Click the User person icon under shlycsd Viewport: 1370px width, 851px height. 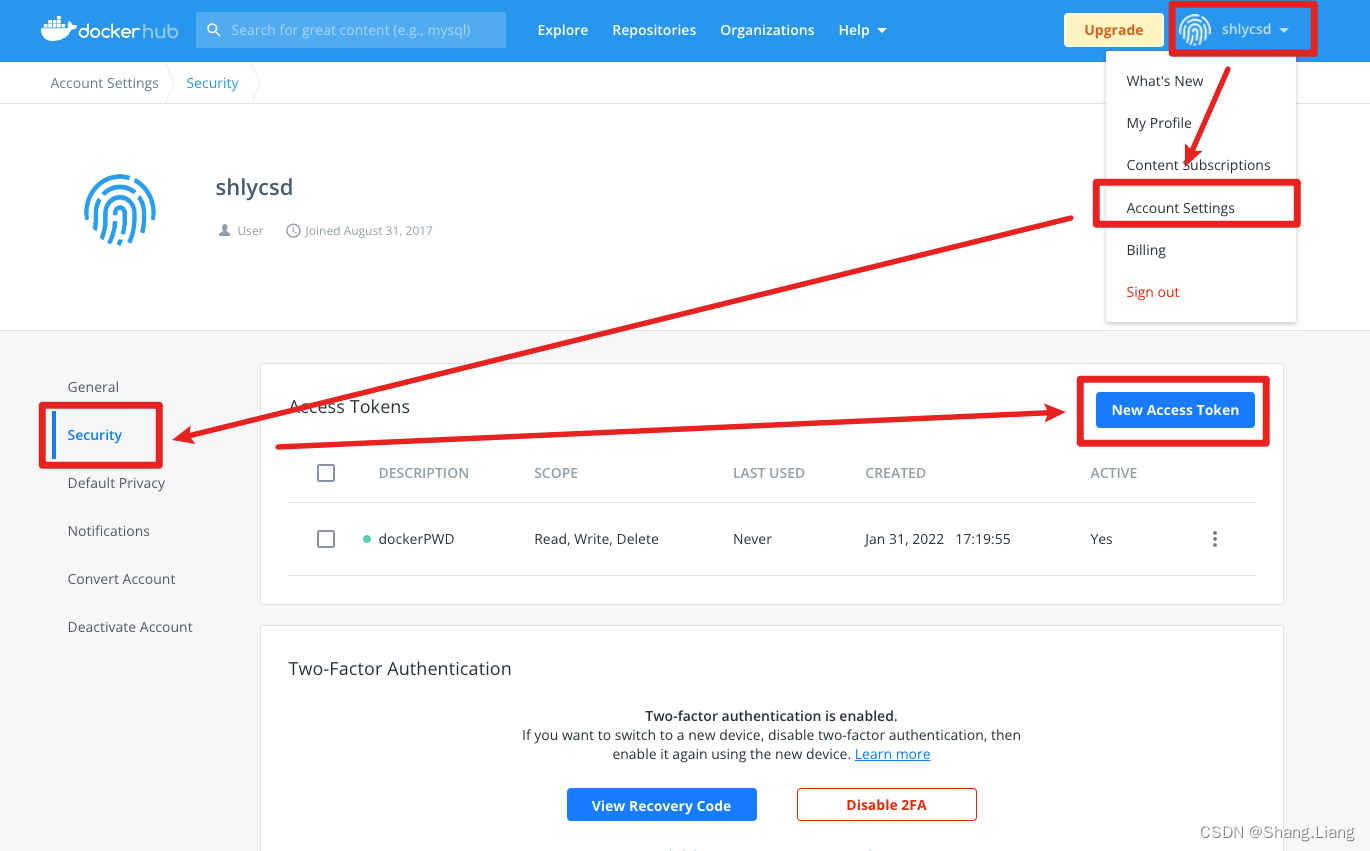224,231
